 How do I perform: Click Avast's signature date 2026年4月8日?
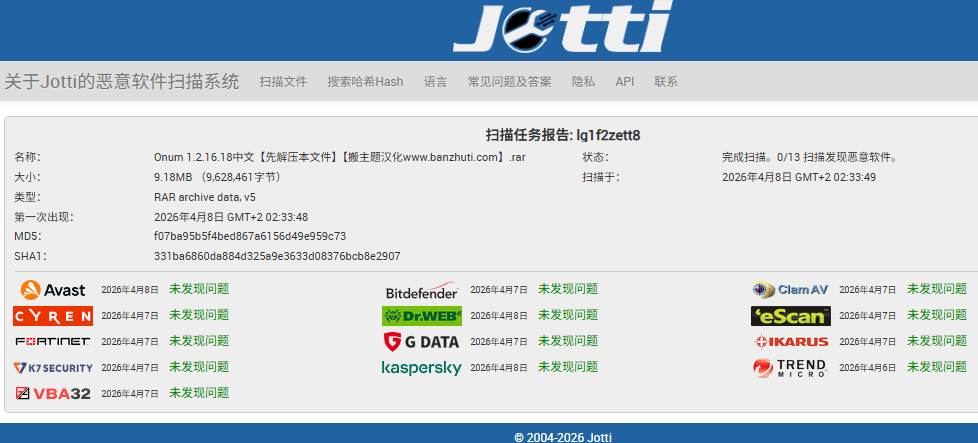[x=130, y=290]
